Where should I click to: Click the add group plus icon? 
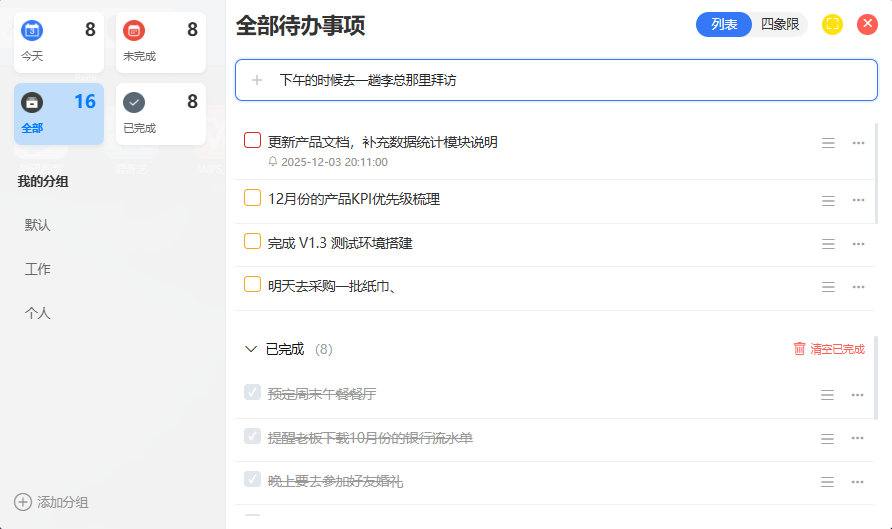point(23,502)
